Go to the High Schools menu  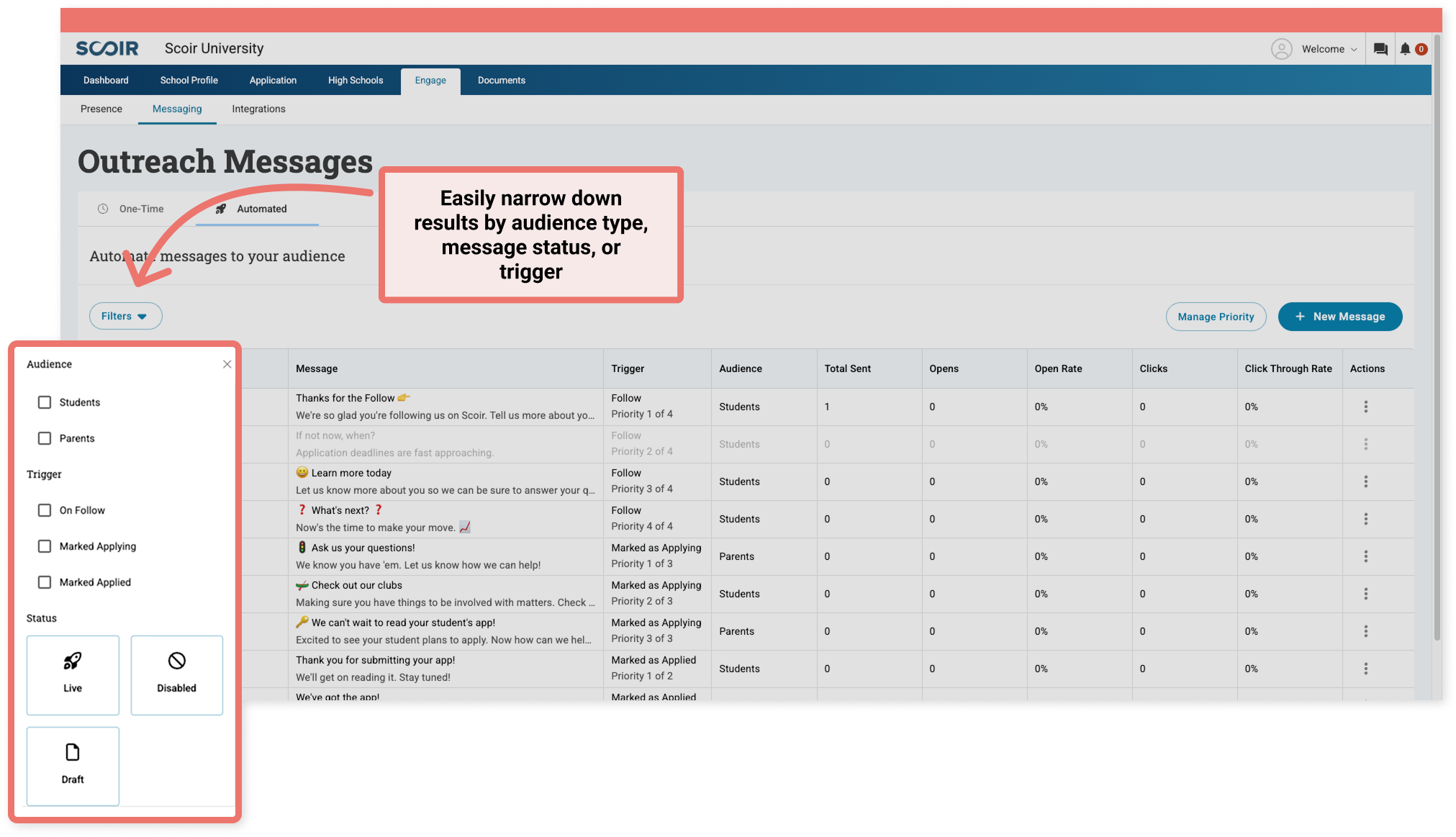coord(356,80)
